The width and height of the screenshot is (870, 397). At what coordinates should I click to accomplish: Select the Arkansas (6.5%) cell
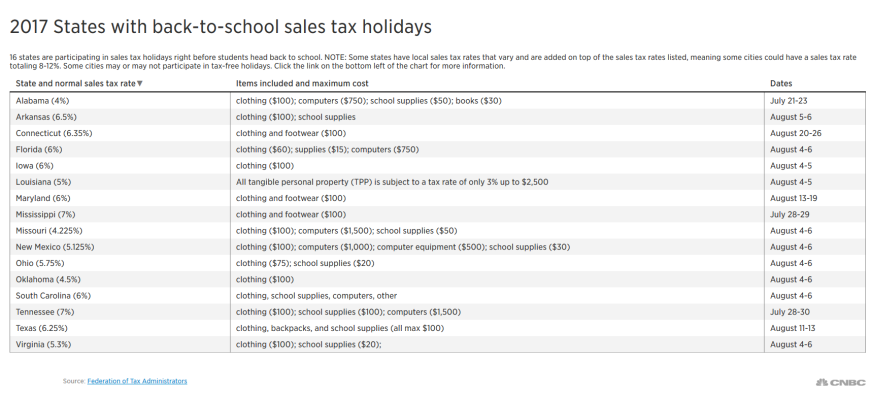[120, 117]
